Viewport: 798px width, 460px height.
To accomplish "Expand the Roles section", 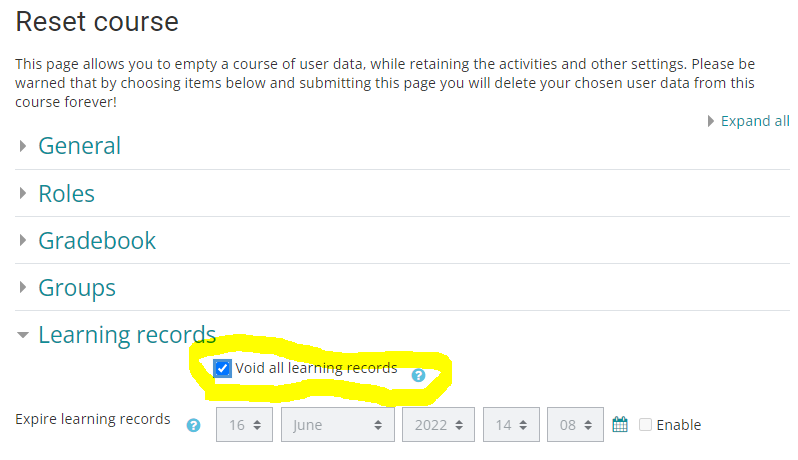I will 66,193.
